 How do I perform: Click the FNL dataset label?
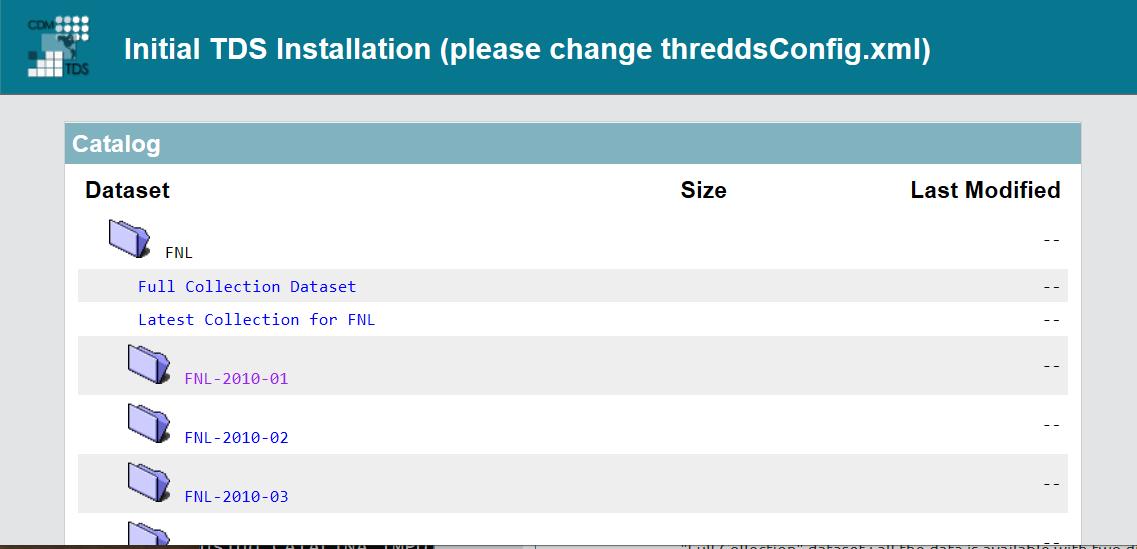pos(179,253)
